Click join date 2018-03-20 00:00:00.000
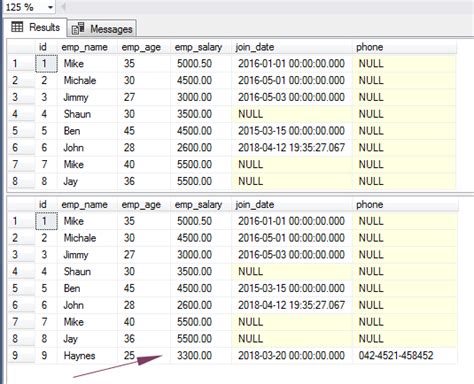This screenshot has width=474, height=384. (292, 355)
